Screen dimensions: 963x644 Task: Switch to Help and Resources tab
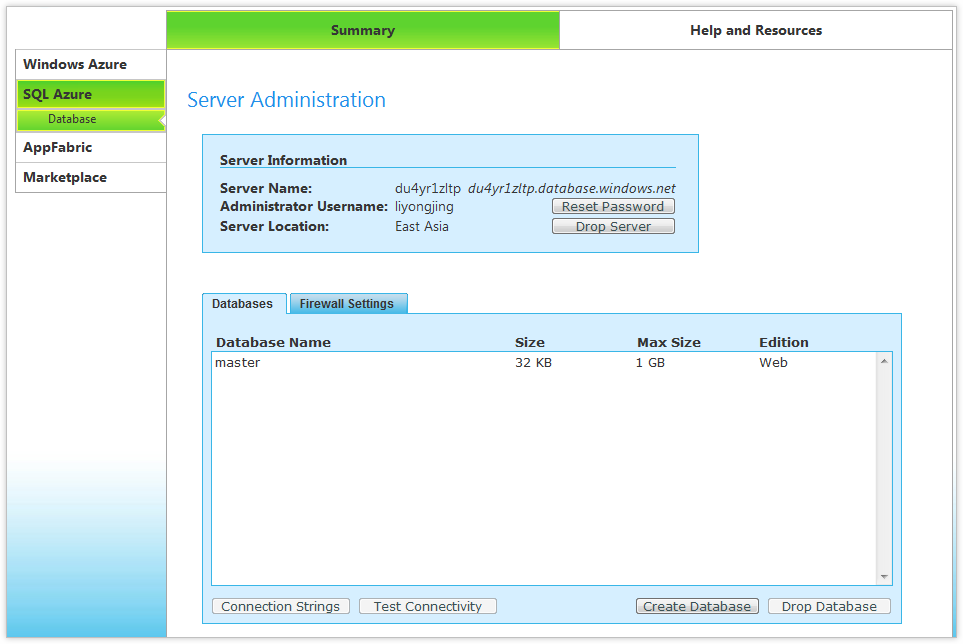(x=755, y=30)
